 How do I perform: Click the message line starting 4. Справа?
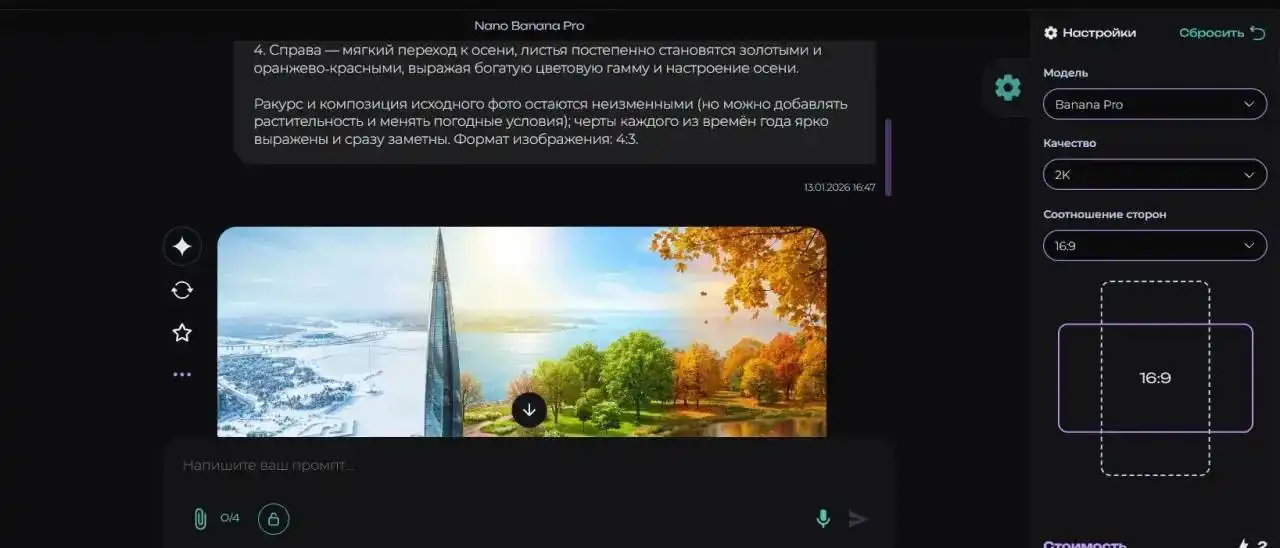[x=540, y=59]
